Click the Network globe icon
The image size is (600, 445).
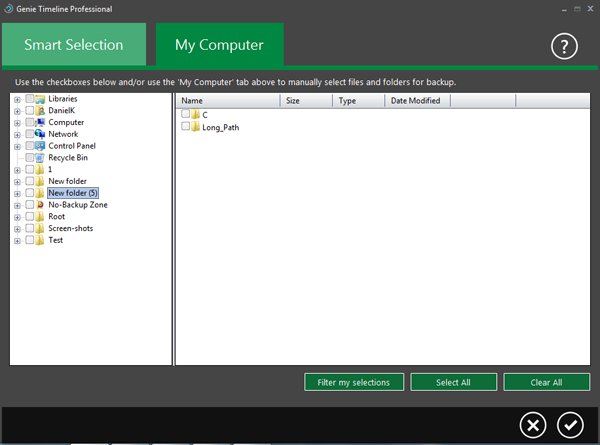[x=40, y=134]
